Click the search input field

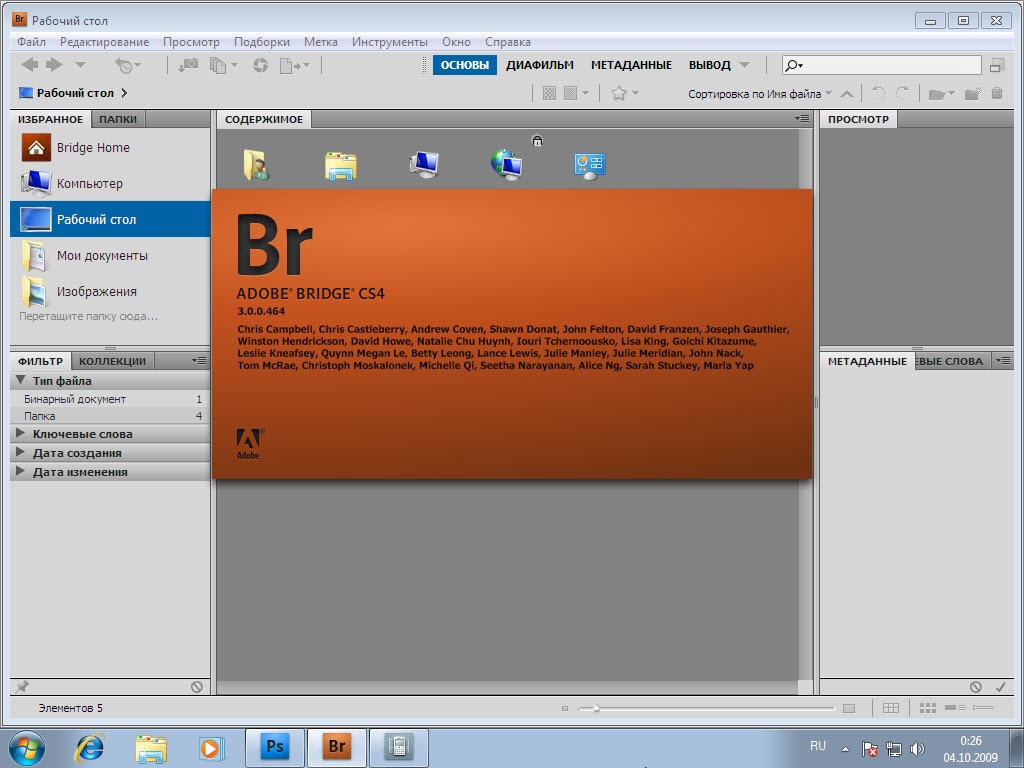[x=882, y=65]
